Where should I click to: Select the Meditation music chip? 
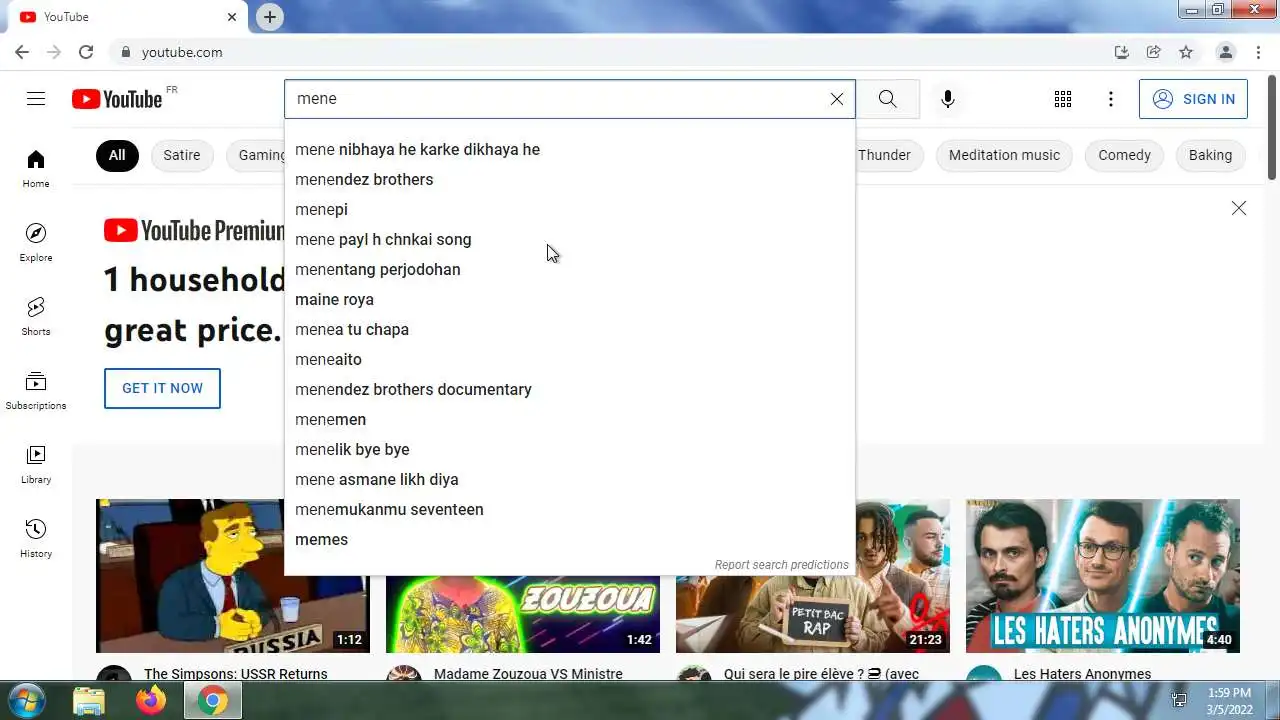(x=1004, y=155)
